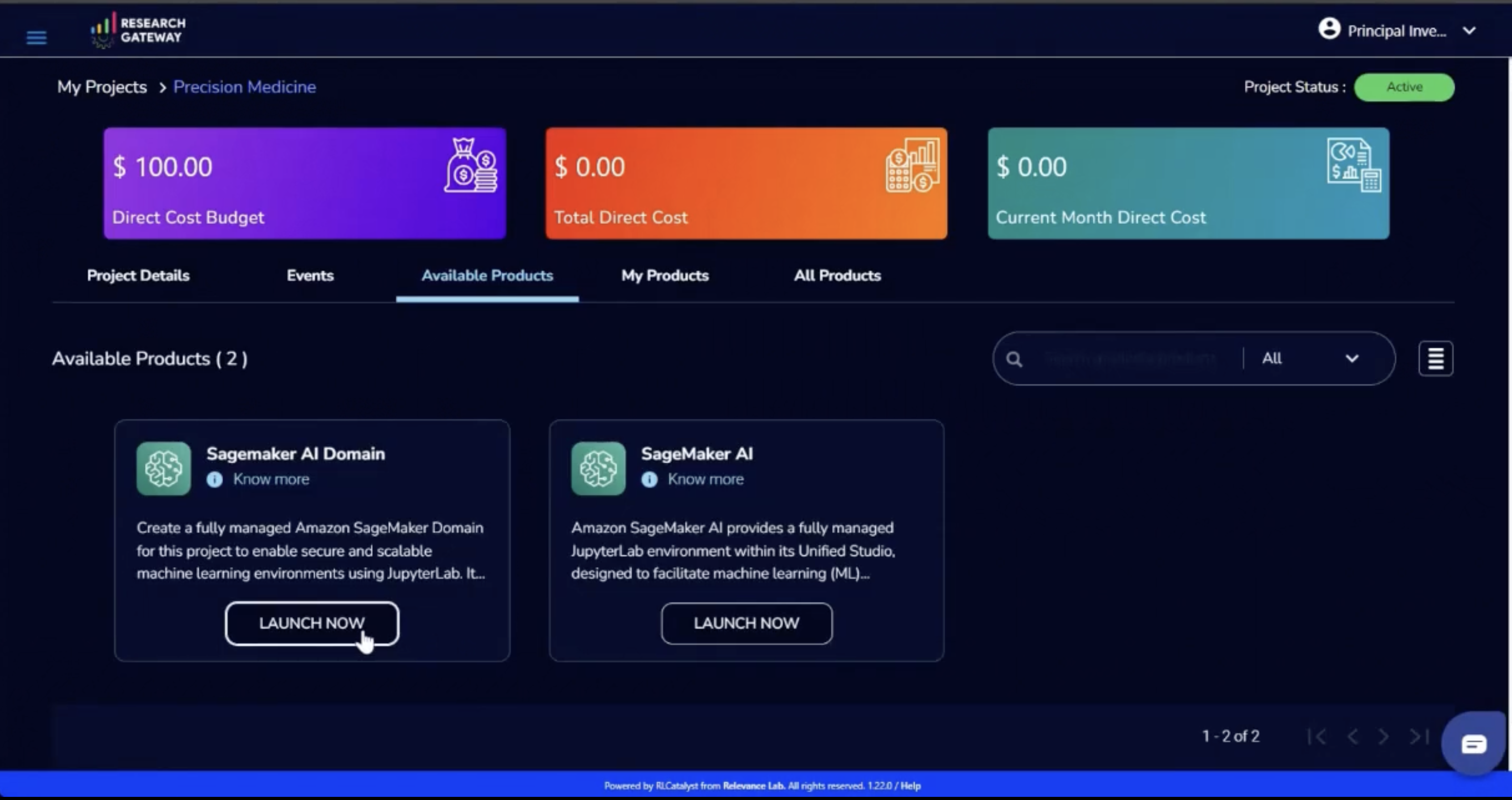Open the chat support bubble
Viewport: 1512px width, 800px height.
click(1473, 744)
